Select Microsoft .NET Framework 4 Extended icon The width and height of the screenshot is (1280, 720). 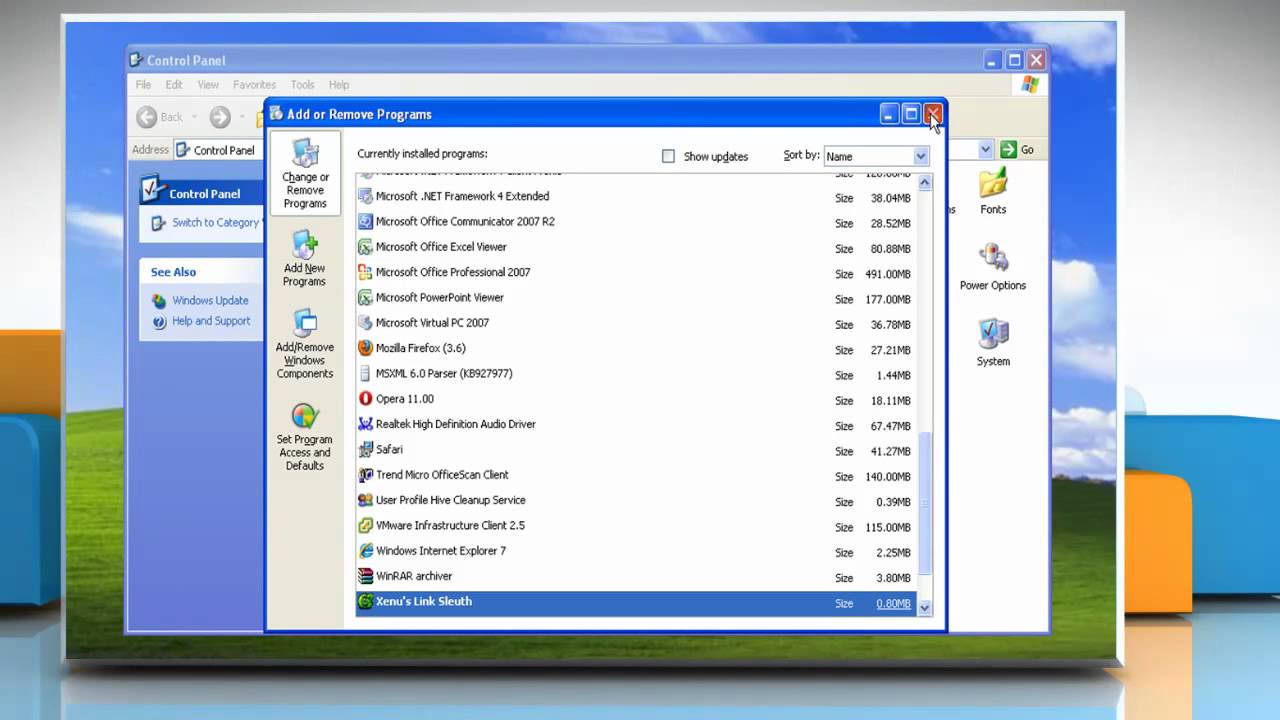coord(365,197)
